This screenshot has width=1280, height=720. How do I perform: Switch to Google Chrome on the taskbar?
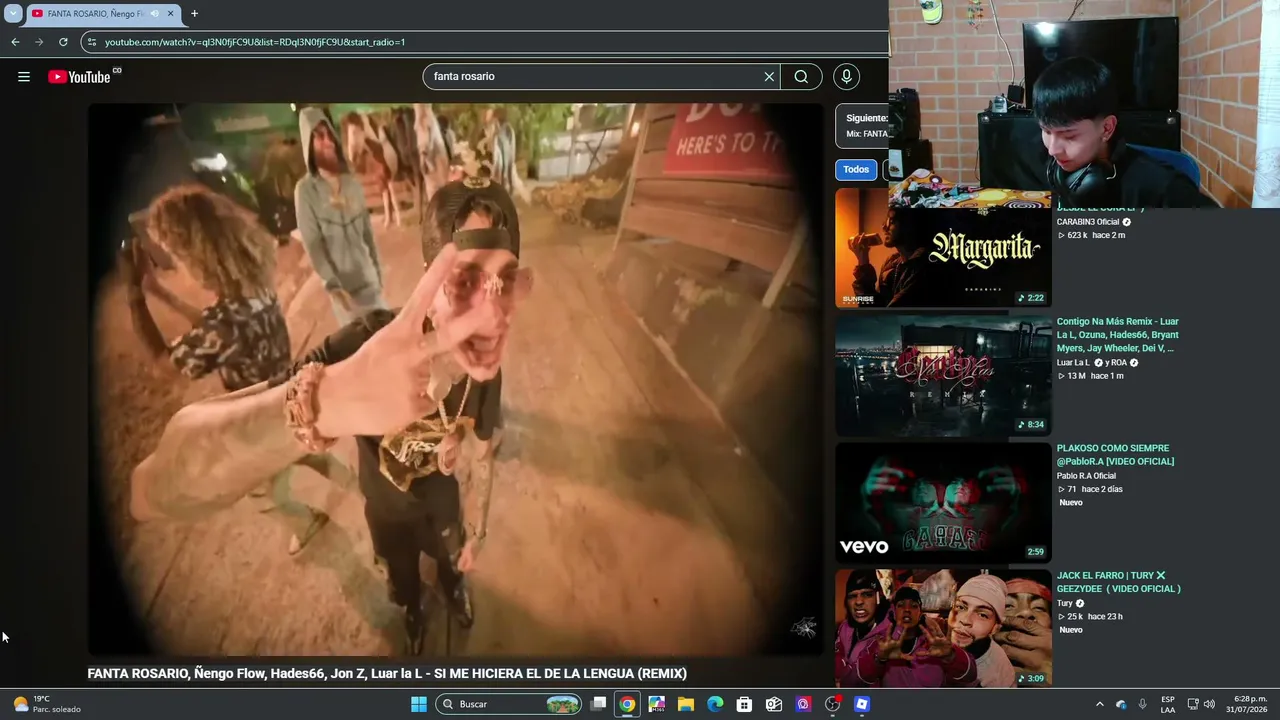point(627,704)
